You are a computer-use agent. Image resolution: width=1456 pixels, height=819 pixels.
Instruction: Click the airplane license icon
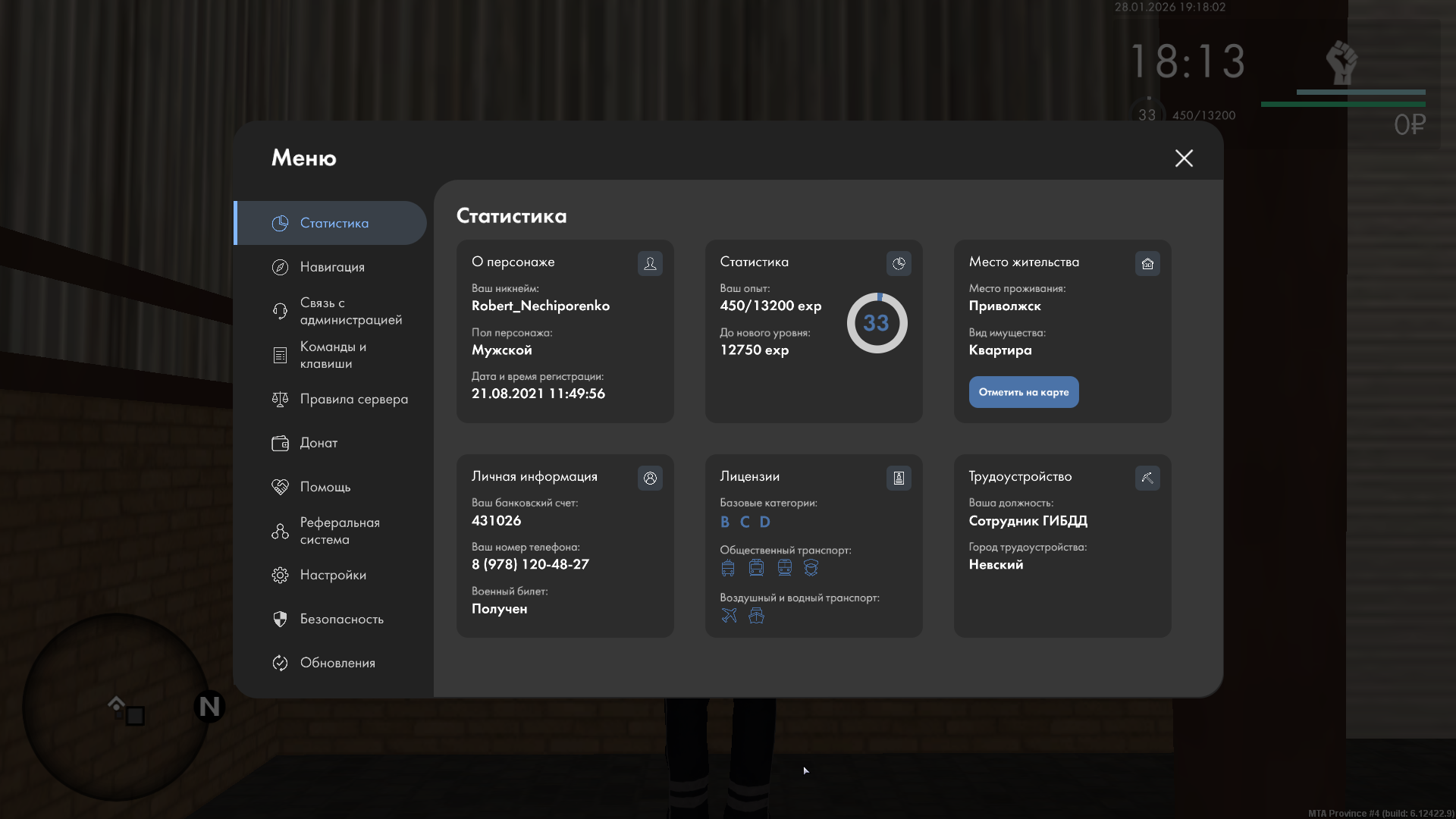click(729, 615)
